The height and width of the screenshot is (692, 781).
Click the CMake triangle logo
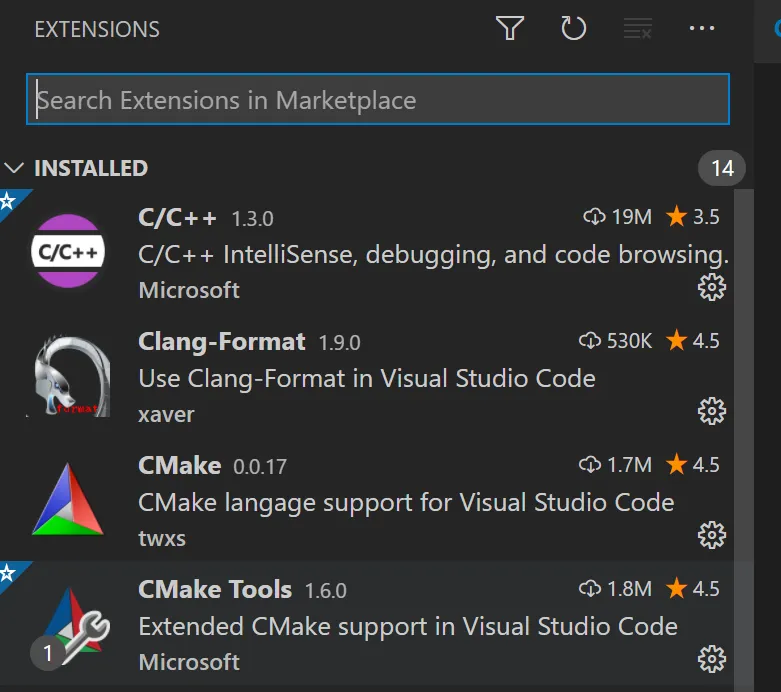click(x=68, y=499)
